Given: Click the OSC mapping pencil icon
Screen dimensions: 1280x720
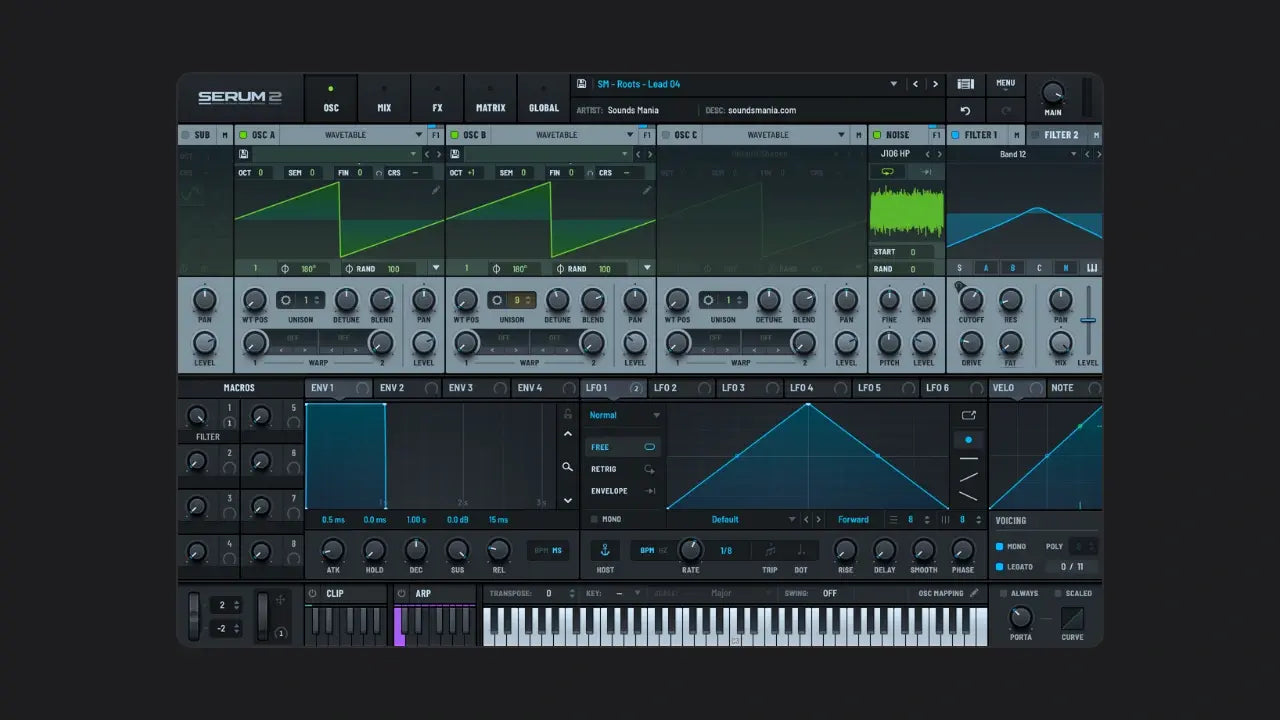Looking at the screenshot, I should [x=974, y=593].
